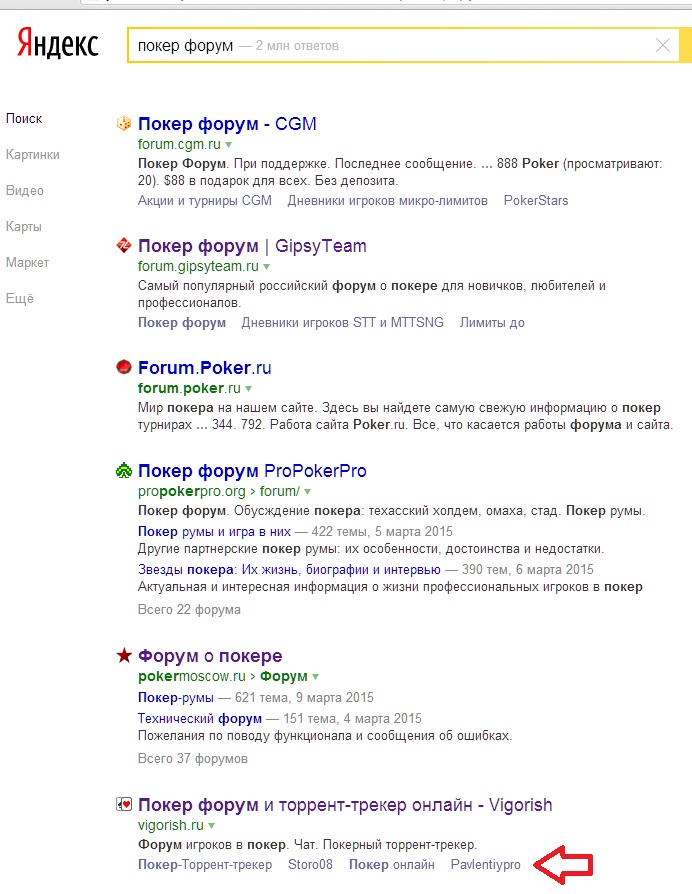
Task: Open the Покер онлайн sitelink
Action: pyautogui.click(x=392, y=865)
